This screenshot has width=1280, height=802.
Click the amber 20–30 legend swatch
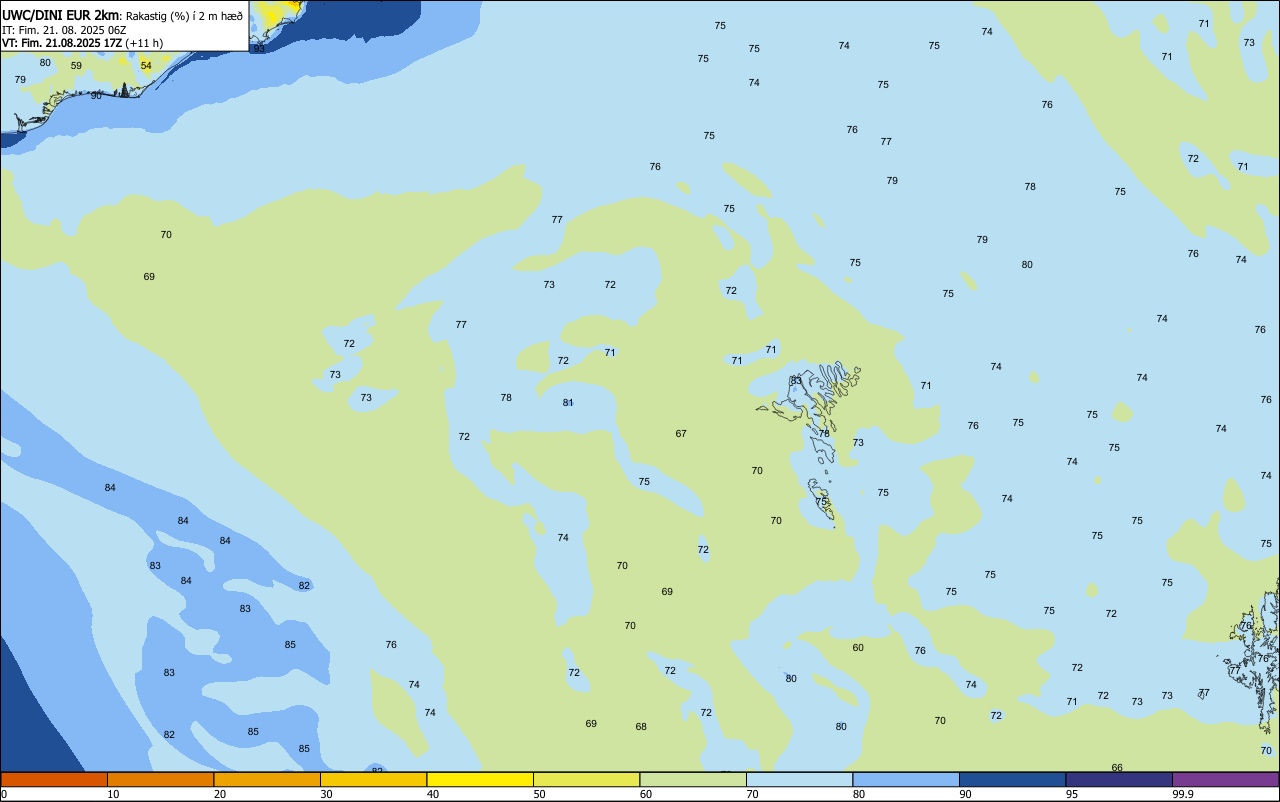tap(267, 779)
